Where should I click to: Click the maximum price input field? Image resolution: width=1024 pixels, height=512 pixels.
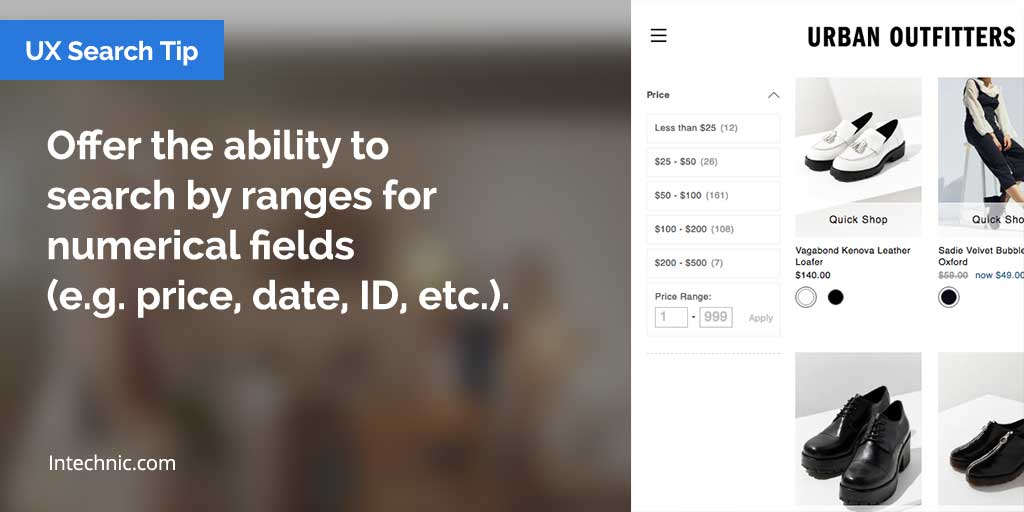[716, 317]
